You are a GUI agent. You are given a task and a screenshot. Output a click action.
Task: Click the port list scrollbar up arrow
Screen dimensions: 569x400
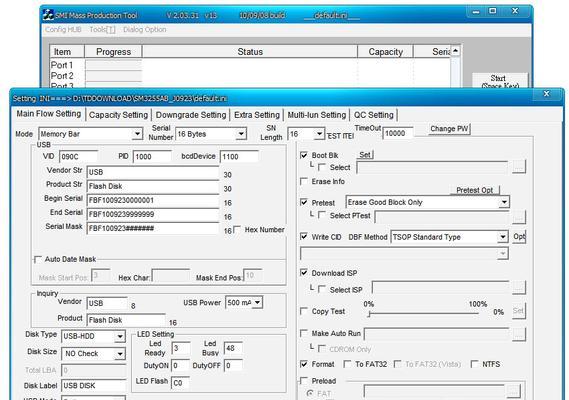(455, 50)
